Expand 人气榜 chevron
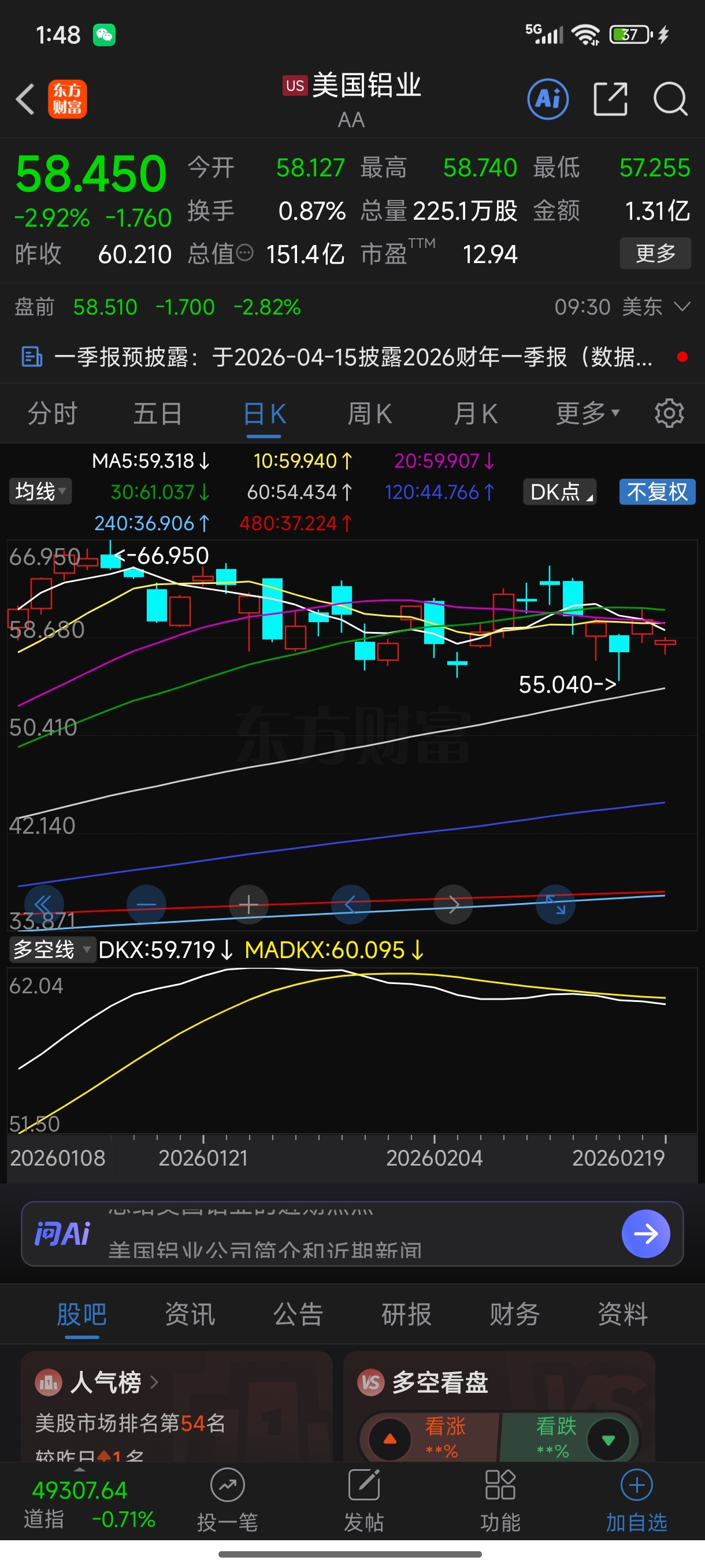The height and width of the screenshot is (1568, 705). tap(154, 1382)
